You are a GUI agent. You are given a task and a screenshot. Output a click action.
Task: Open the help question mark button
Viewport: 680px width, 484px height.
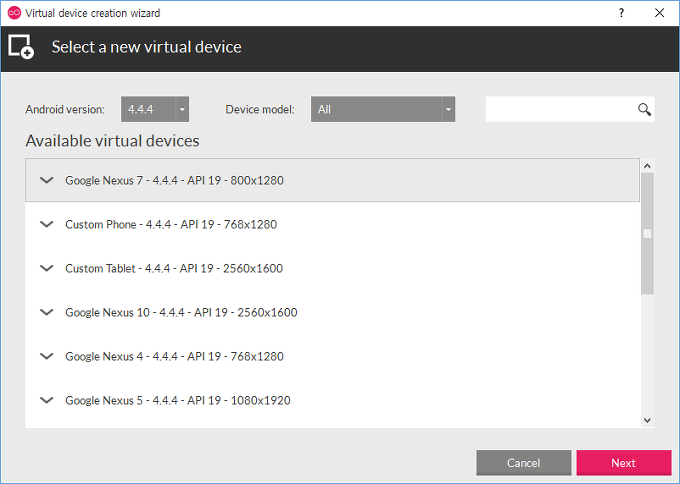pos(621,13)
